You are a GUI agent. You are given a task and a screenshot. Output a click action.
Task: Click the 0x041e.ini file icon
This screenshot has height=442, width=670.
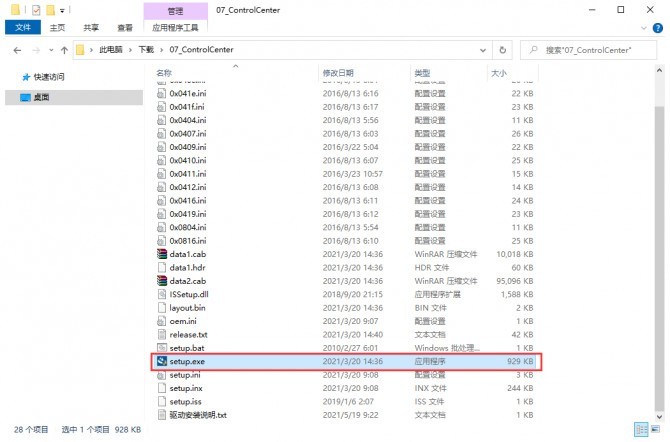point(162,93)
